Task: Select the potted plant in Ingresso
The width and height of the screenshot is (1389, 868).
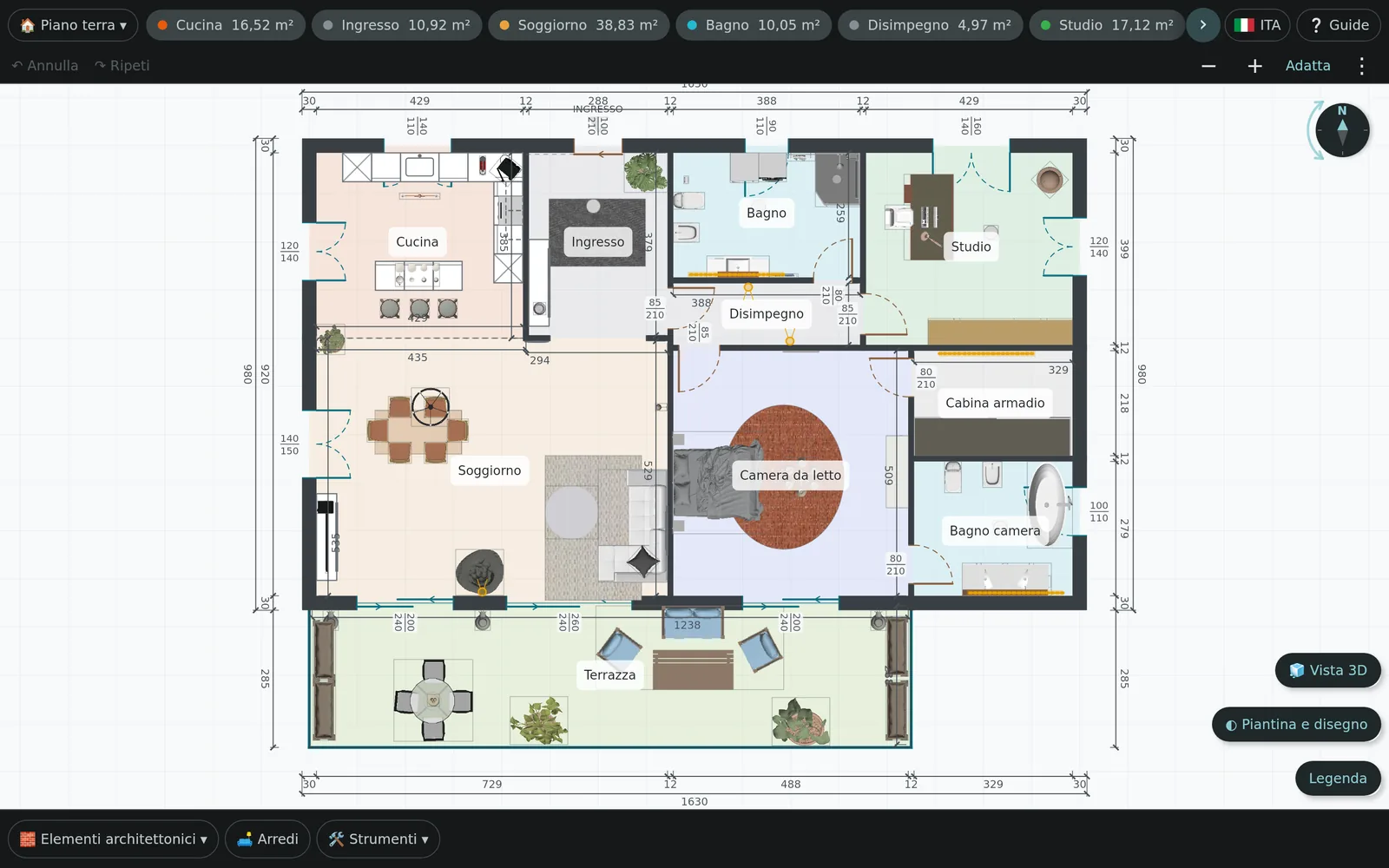Action: pyautogui.click(x=645, y=172)
